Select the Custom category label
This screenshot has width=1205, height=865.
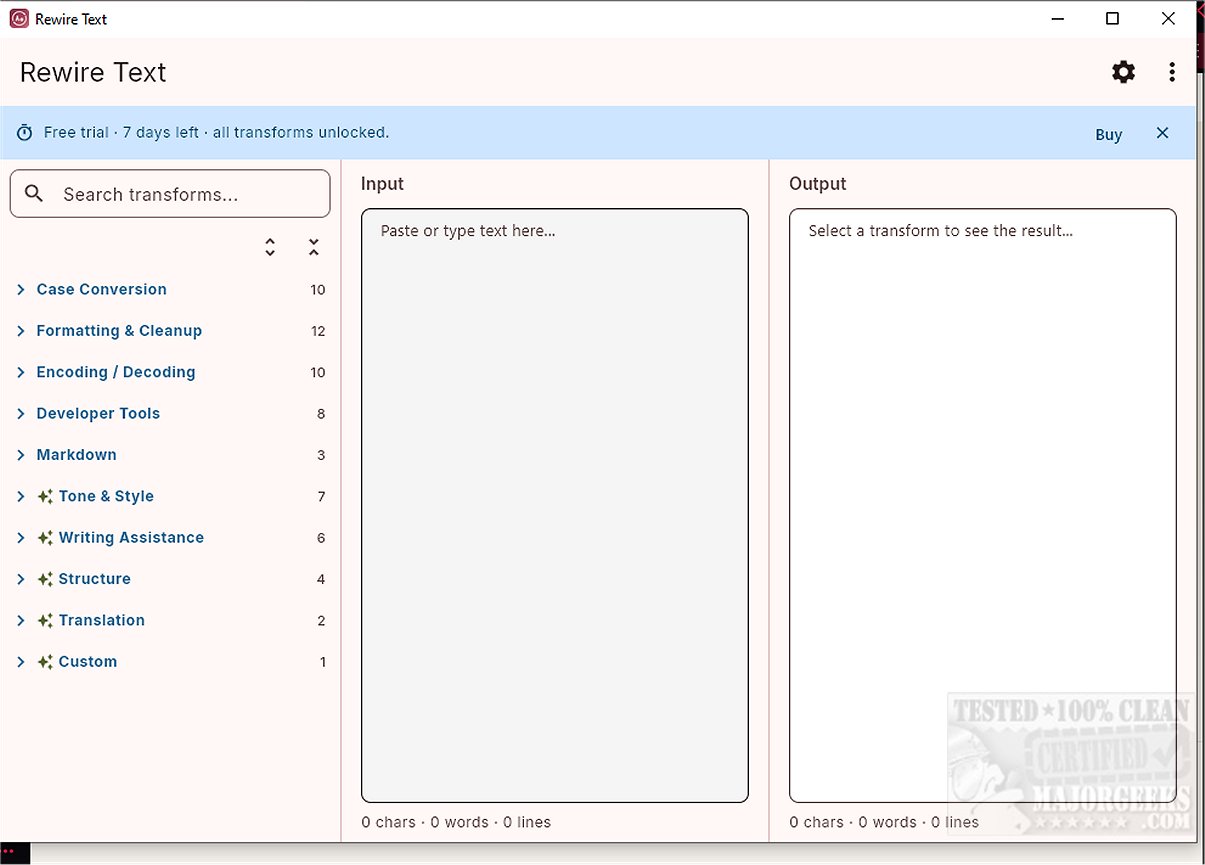pyautogui.click(x=88, y=662)
